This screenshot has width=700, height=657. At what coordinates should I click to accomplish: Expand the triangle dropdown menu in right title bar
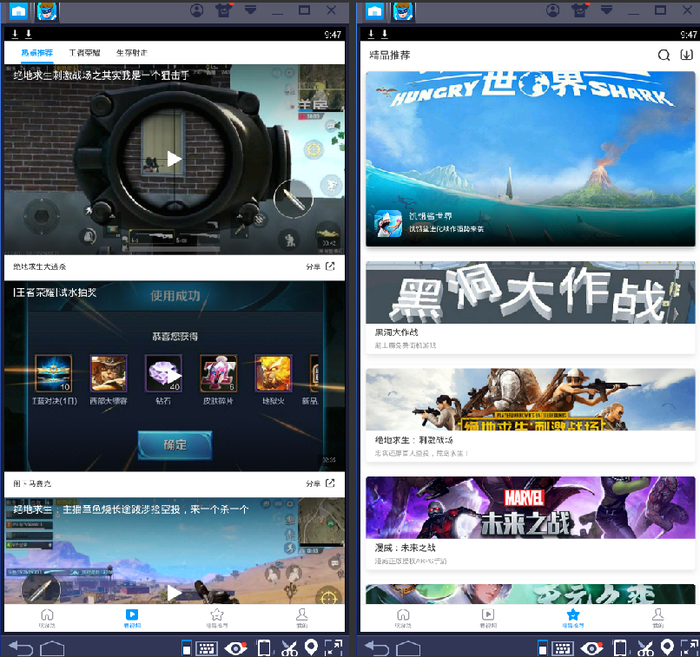(x=606, y=10)
